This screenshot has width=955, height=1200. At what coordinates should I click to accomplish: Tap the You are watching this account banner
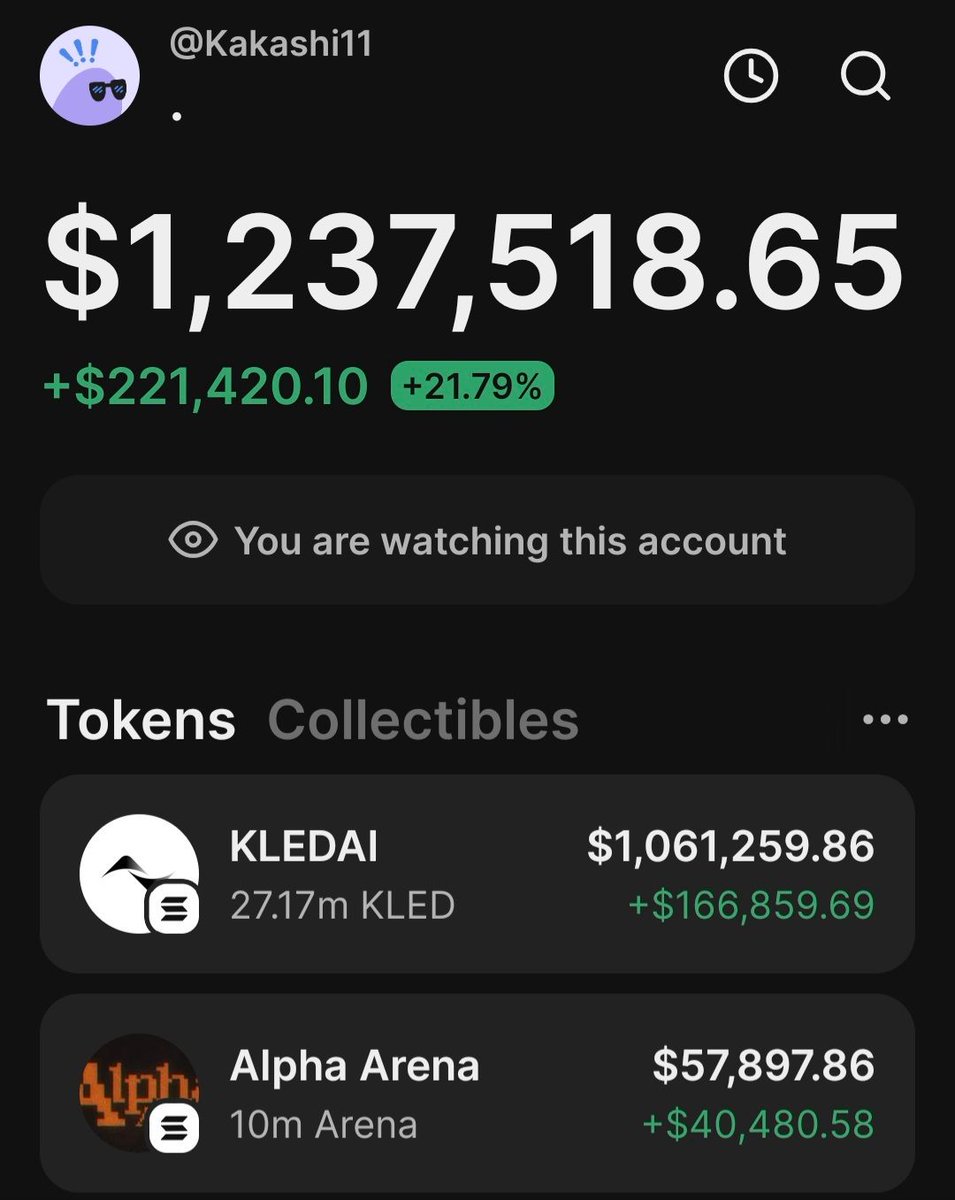tap(477, 541)
